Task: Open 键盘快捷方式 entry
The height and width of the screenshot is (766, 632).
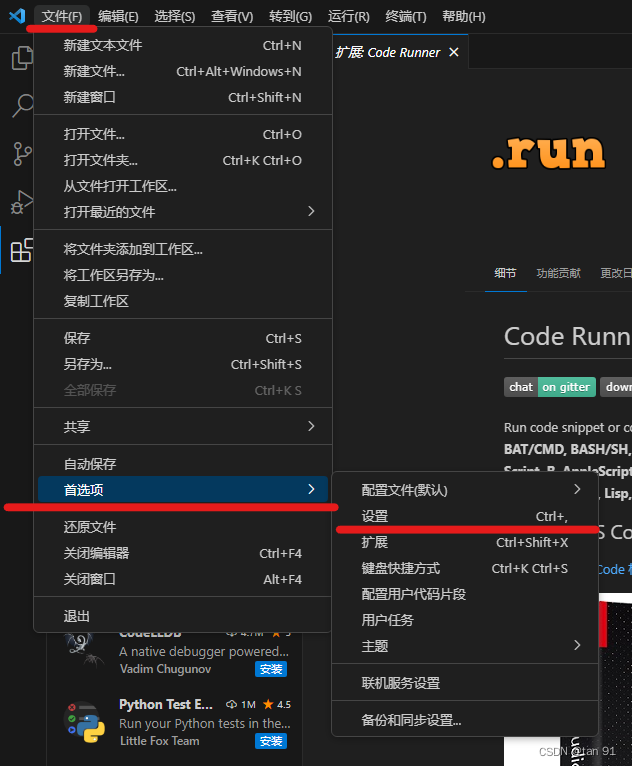Action: point(465,568)
